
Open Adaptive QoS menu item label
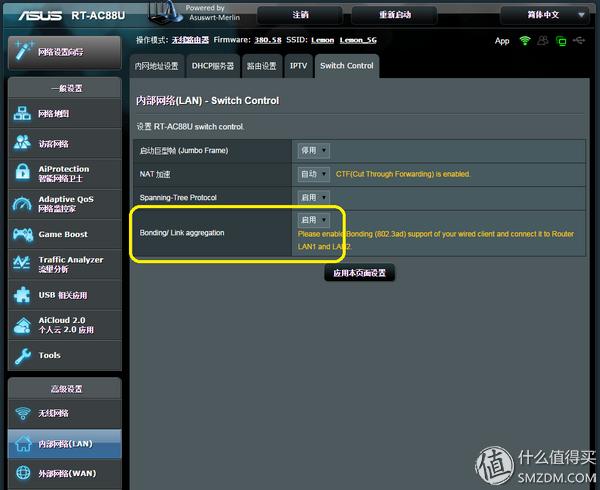pyautogui.click(x=66, y=204)
